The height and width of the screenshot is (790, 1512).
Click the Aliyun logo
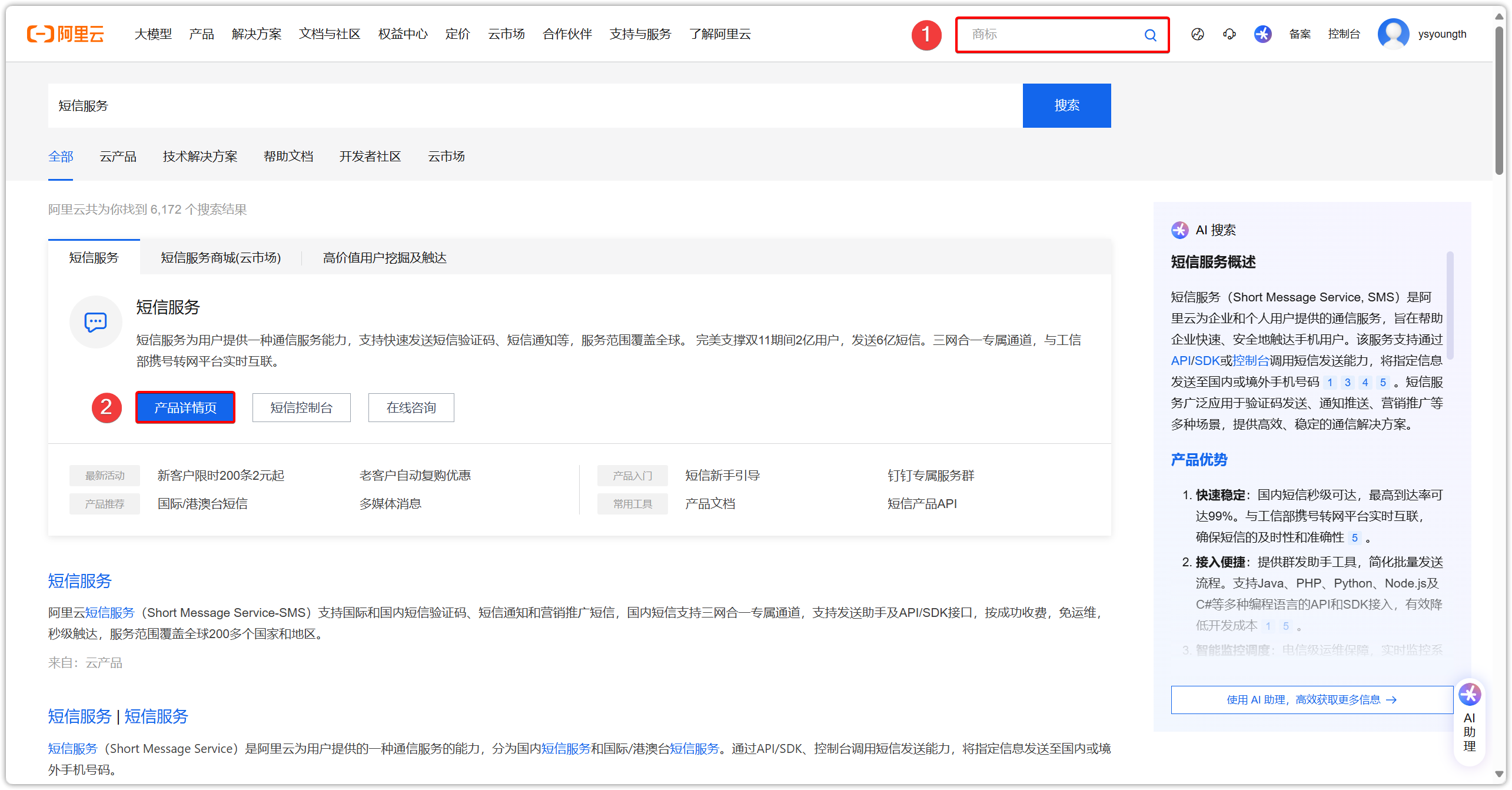point(65,34)
